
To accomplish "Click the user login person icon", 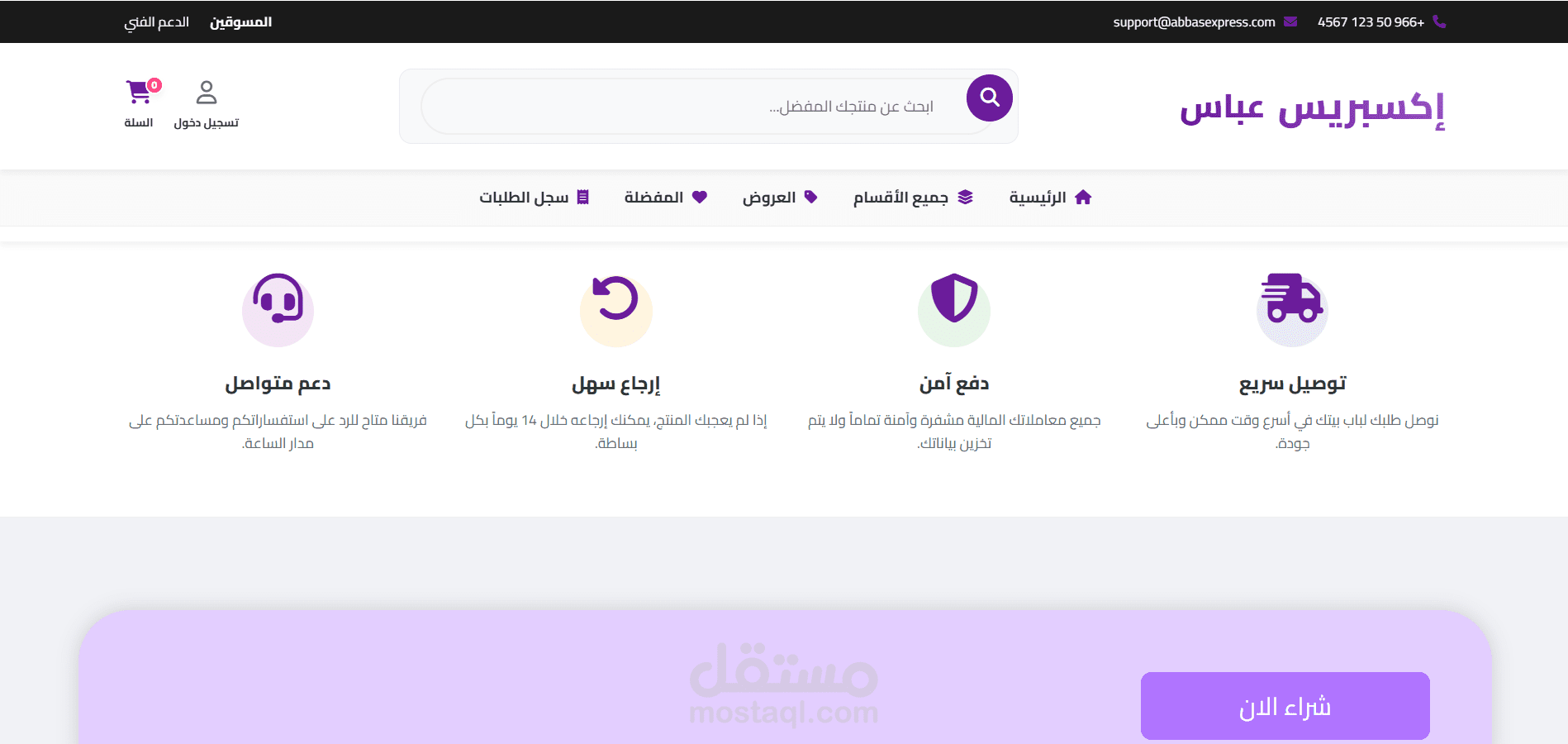I will (x=207, y=92).
